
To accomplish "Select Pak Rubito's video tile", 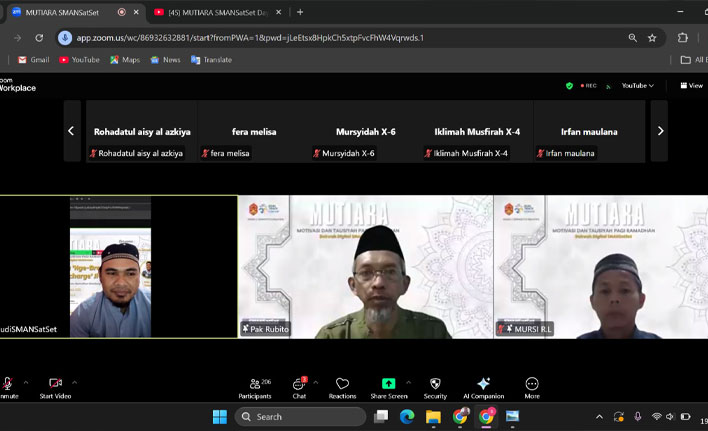I will pyautogui.click(x=365, y=266).
